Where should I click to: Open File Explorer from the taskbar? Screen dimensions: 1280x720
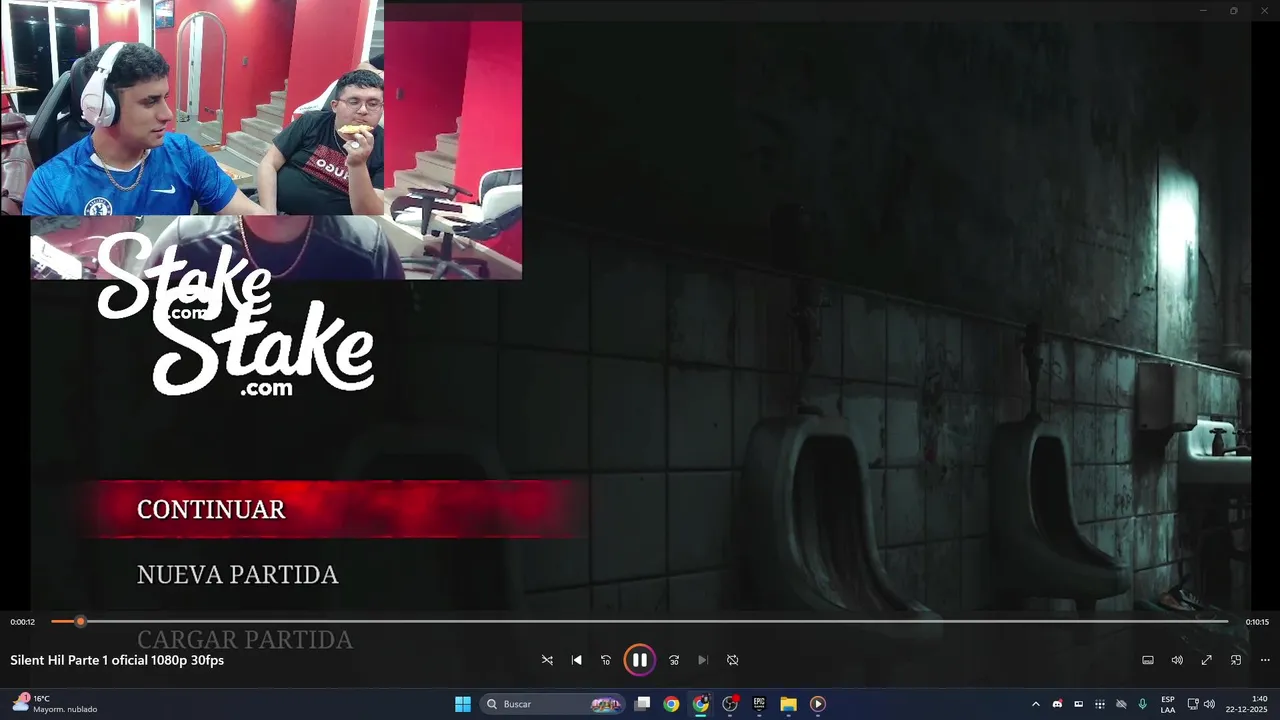coord(788,704)
